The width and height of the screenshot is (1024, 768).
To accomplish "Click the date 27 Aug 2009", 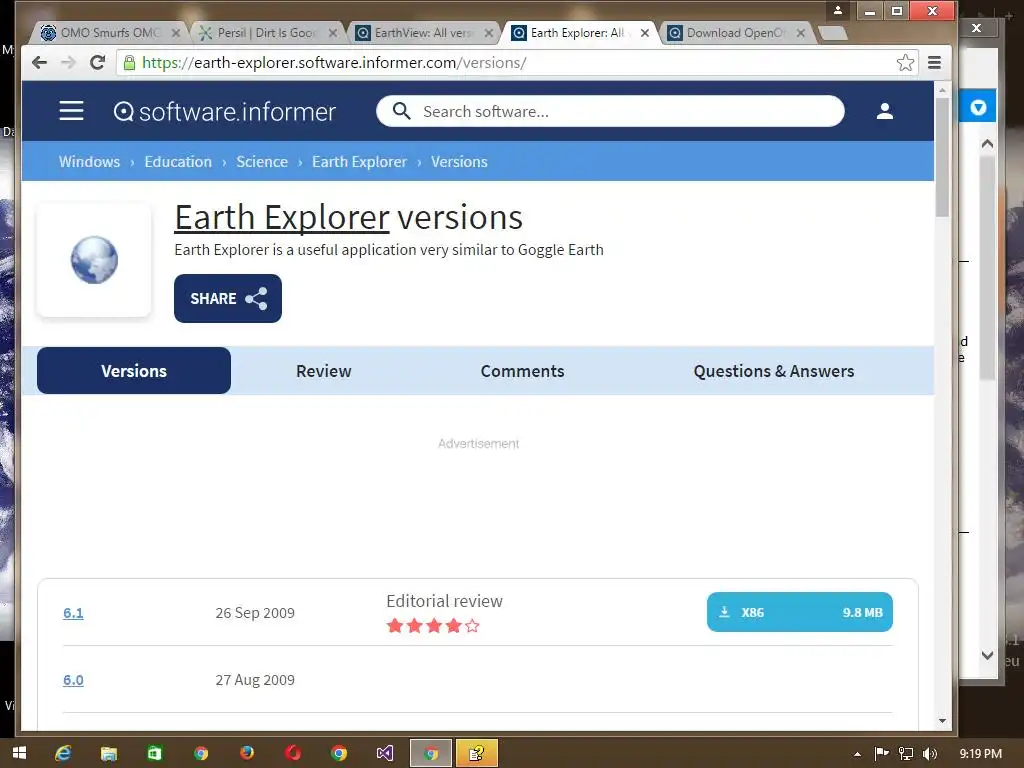I will click(x=255, y=680).
